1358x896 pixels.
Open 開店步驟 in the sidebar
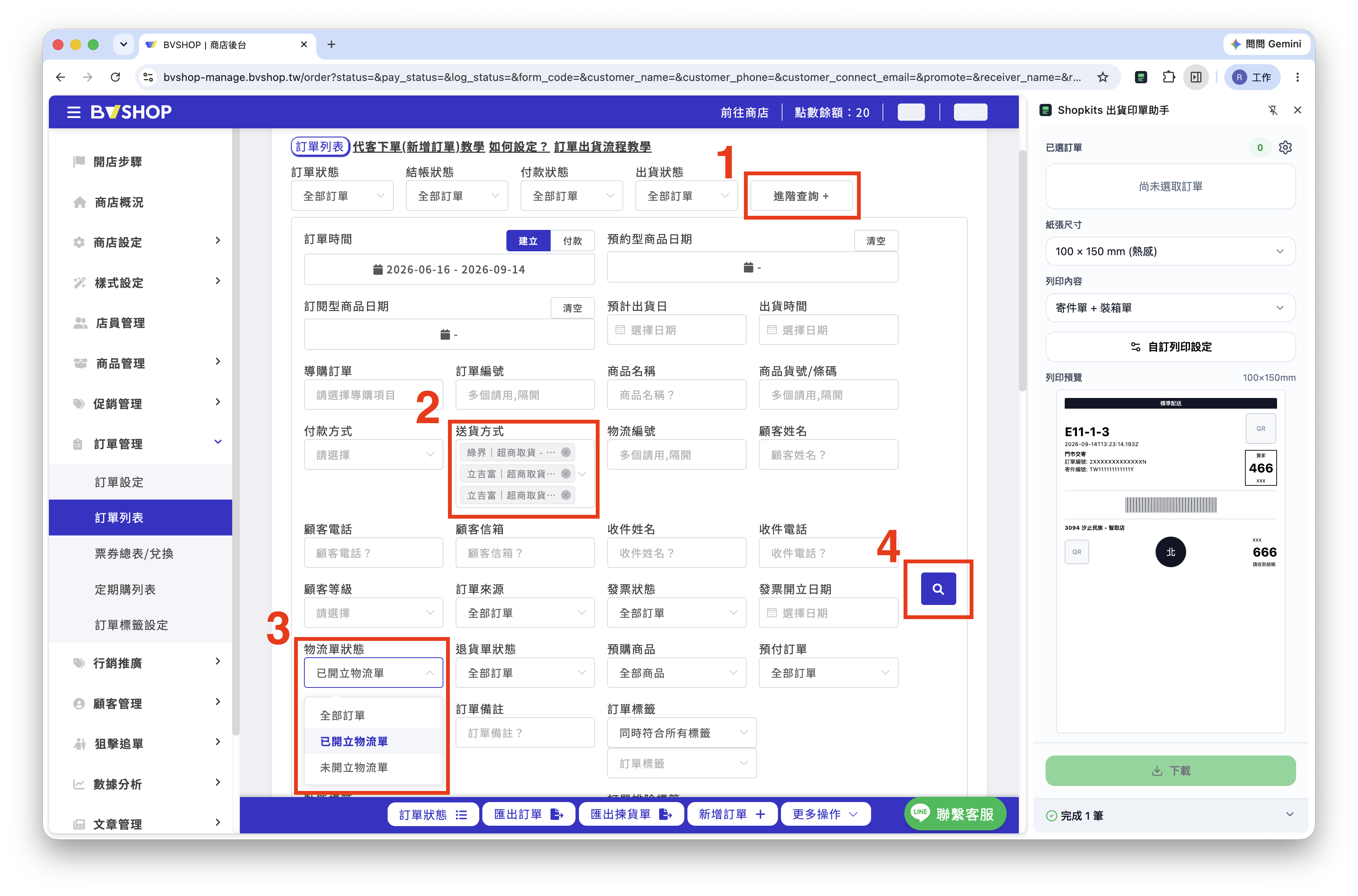pyautogui.click(x=118, y=162)
